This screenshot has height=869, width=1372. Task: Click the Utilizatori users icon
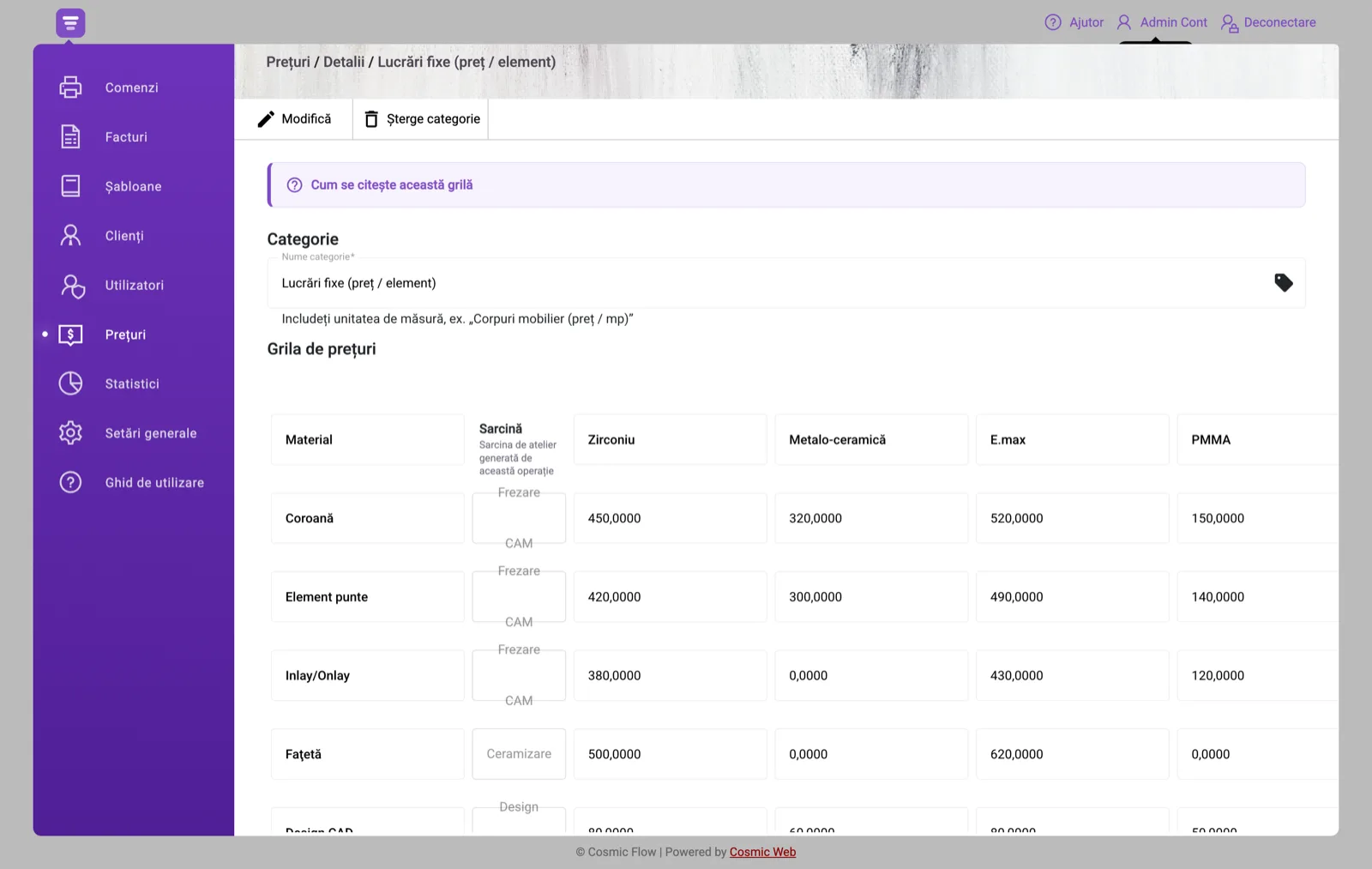73,286
